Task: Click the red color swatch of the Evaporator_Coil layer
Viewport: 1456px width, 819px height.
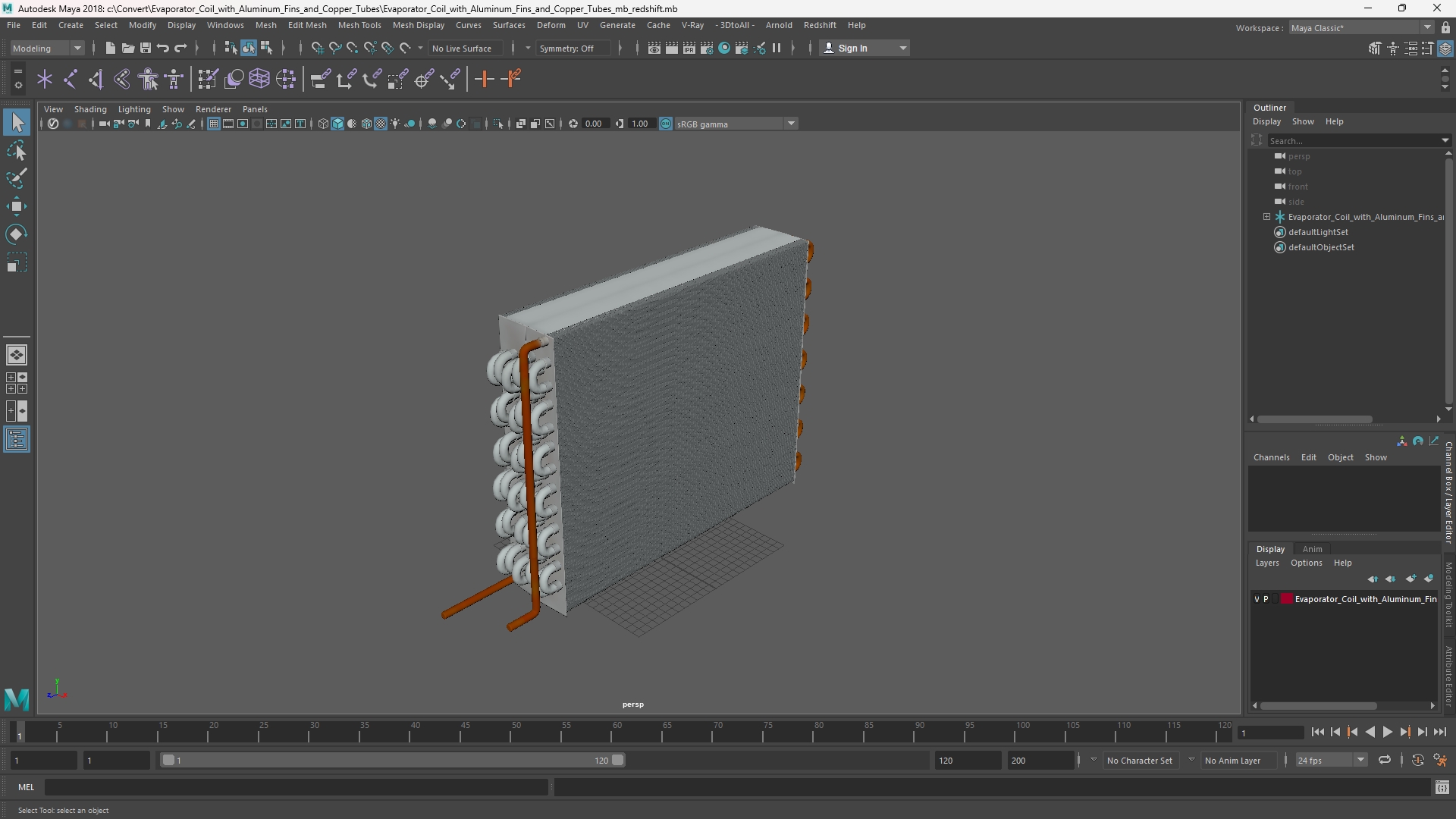Action: tap(1287, 599)
